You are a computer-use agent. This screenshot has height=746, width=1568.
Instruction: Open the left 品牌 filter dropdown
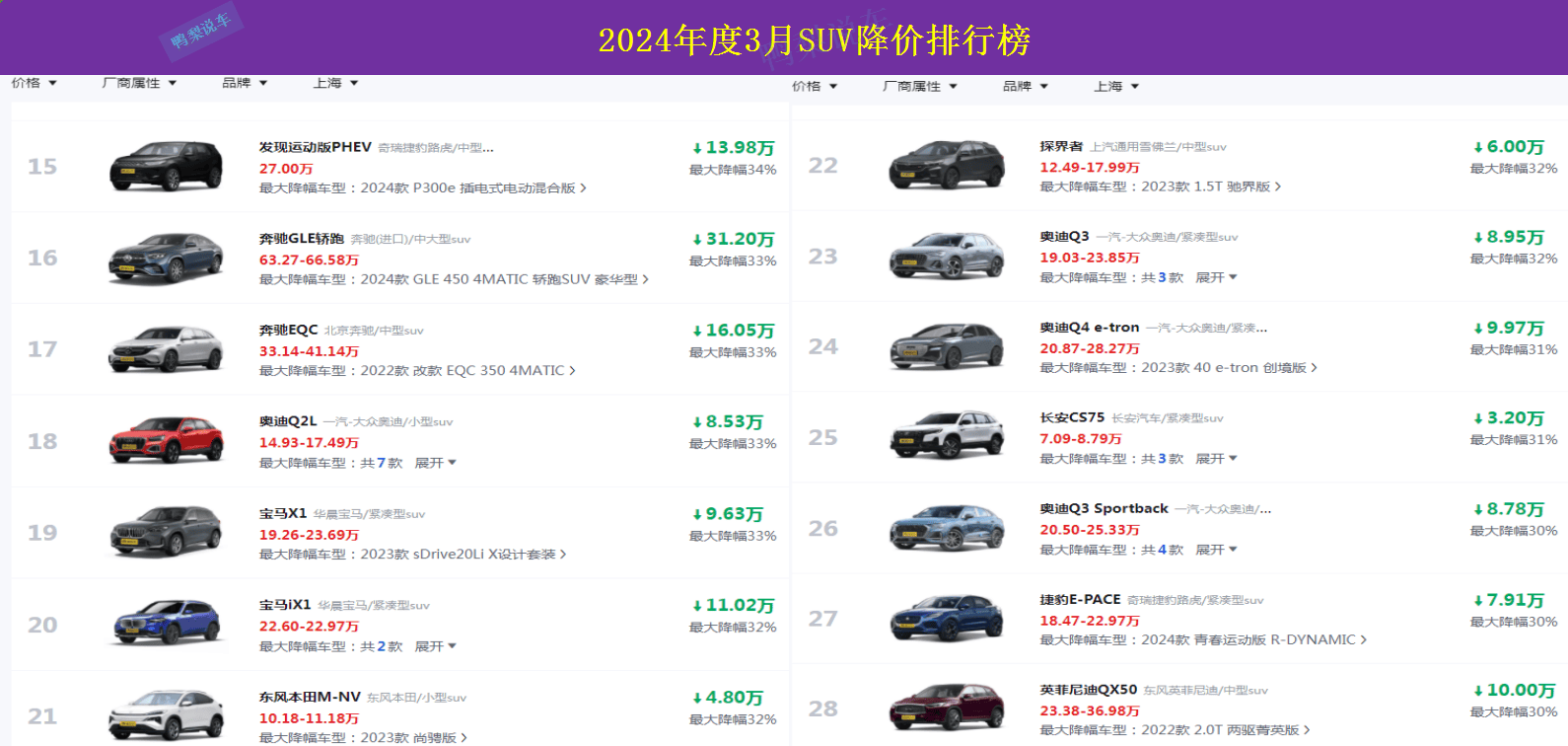(x=245, y=83)
